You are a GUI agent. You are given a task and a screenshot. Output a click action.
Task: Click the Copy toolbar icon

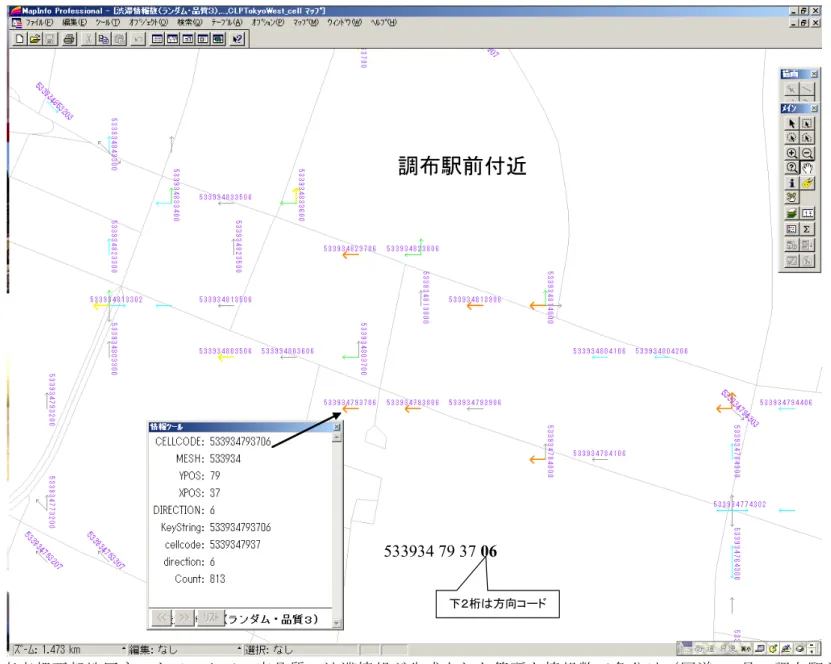104,39
